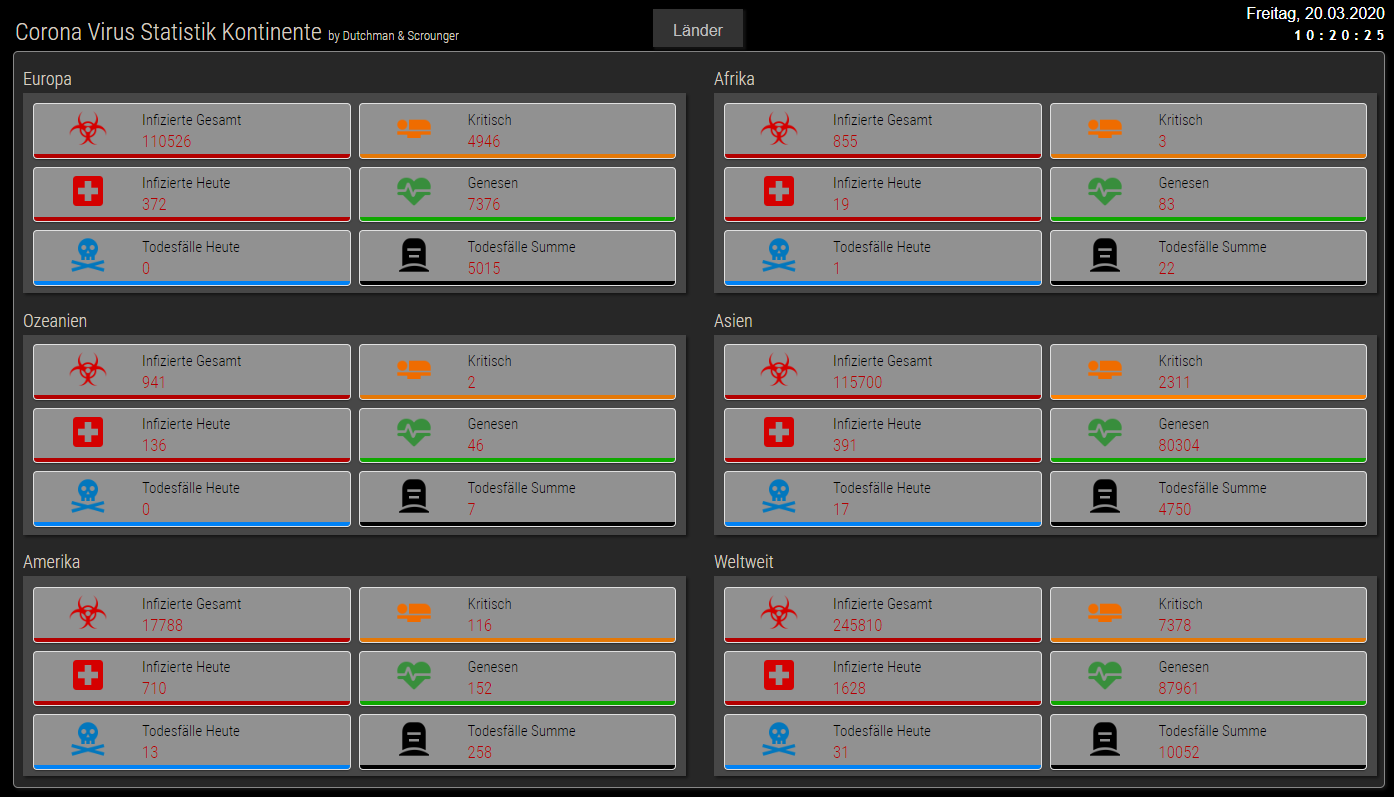
Task: Click Amerika biohazard infected-total icon
Action: coord(88,612)
